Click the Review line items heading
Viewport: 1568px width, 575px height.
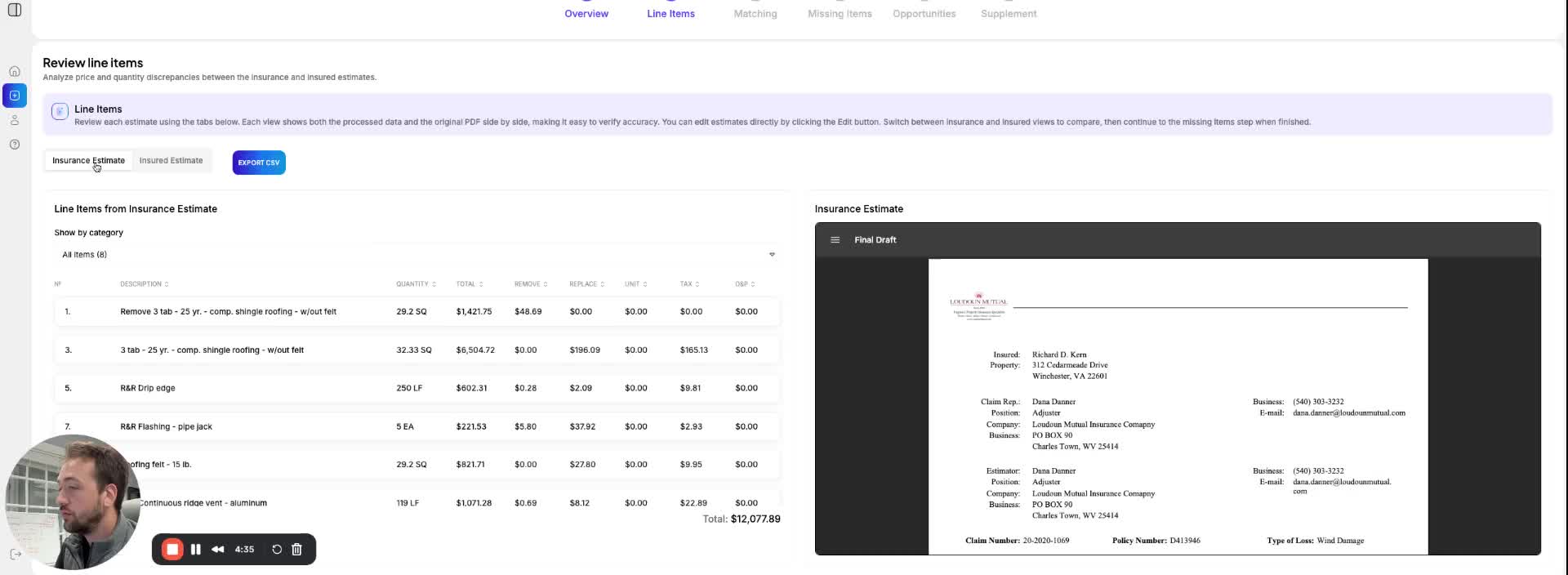click(93, 63)
